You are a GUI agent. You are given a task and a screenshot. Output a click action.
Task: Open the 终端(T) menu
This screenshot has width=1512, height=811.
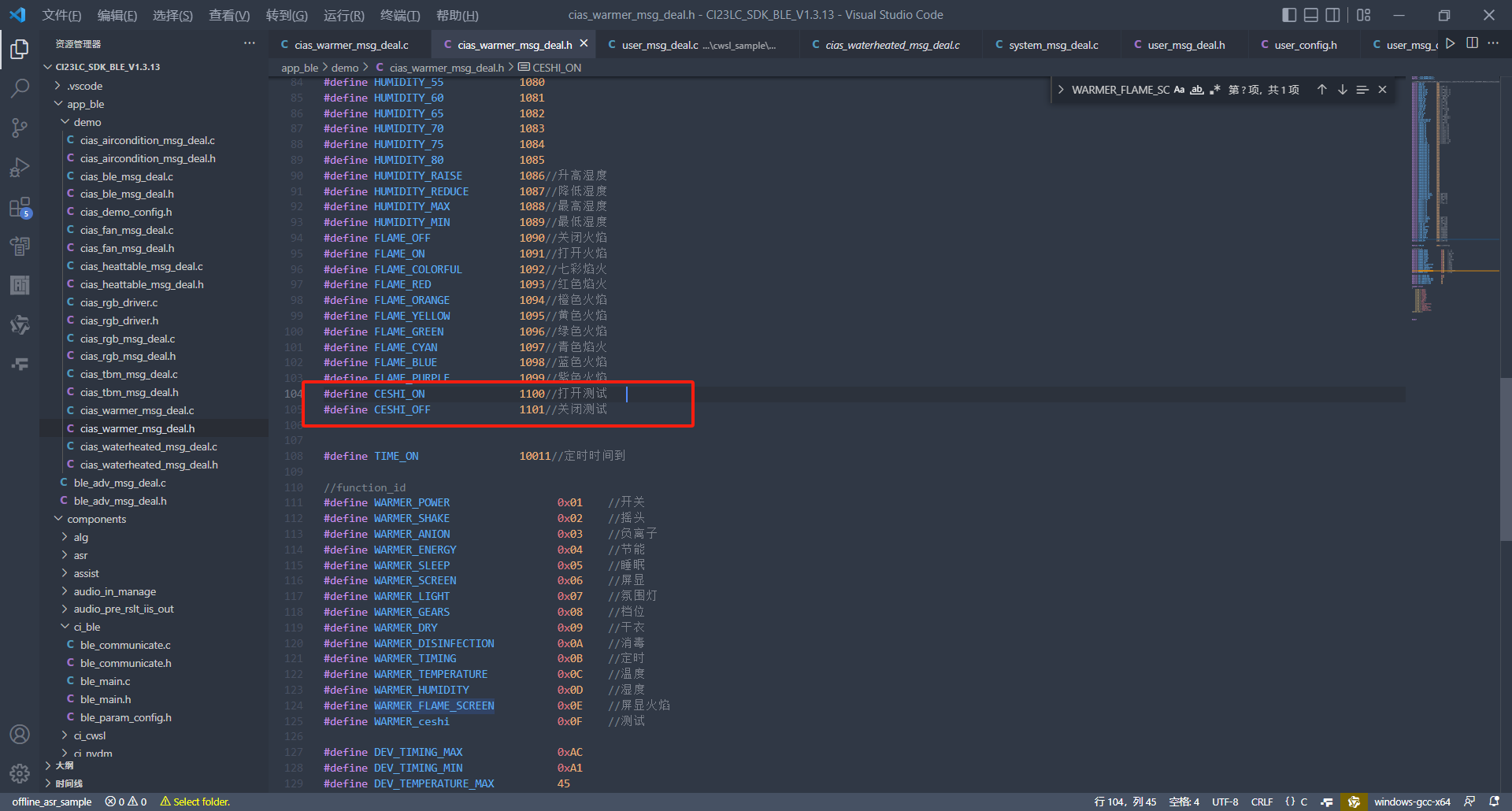click(x=400, y=15)
